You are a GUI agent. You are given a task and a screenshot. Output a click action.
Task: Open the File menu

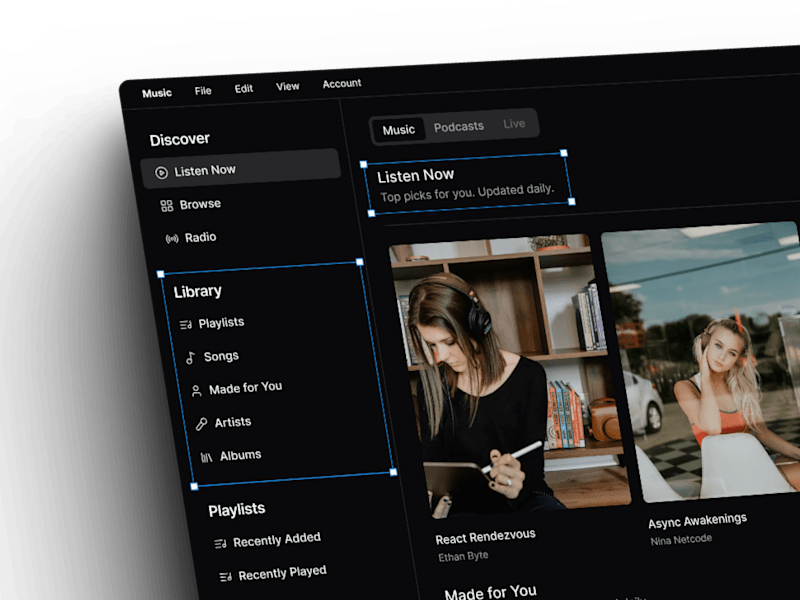tap(203, 91)
